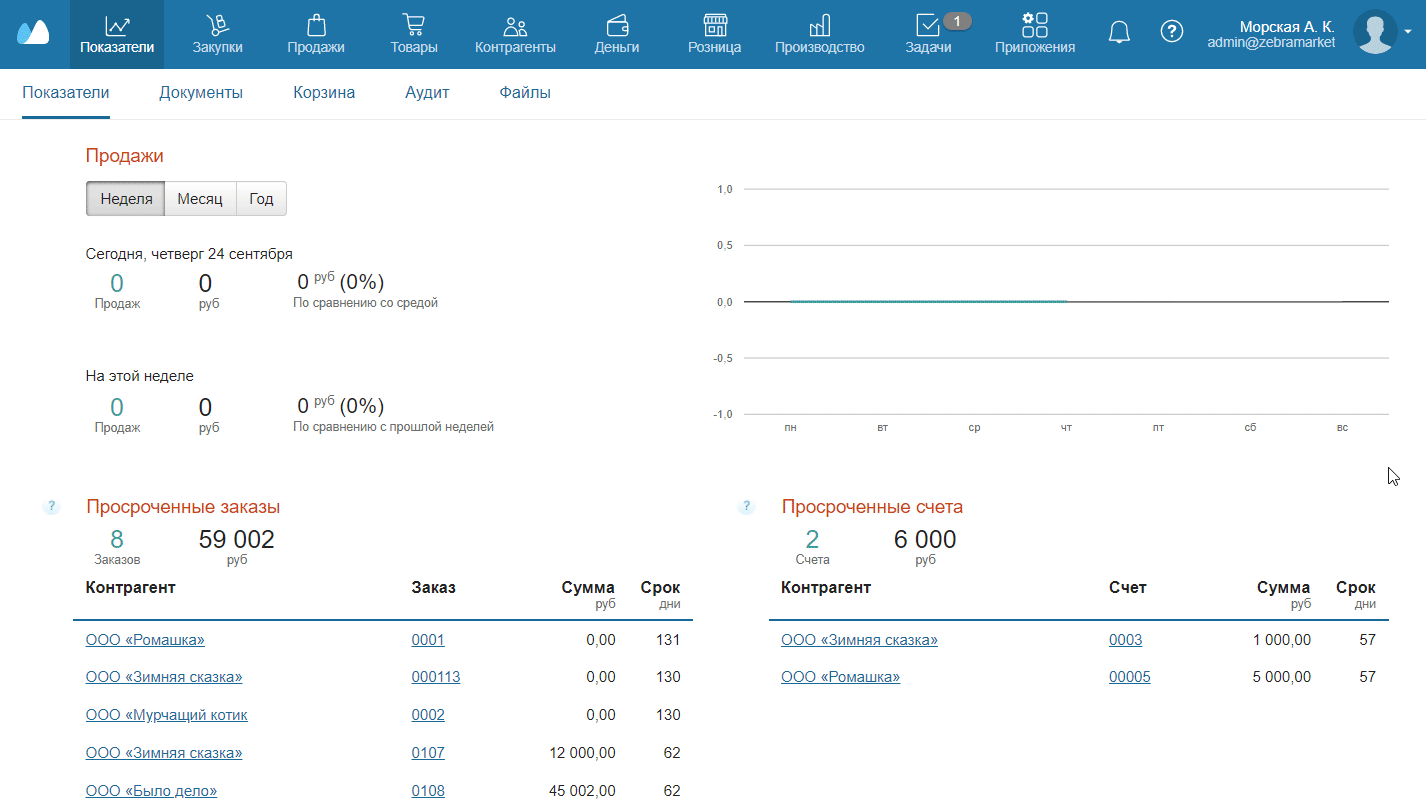Click the help hint beside Просроченные счета
Image resolution: width=1426 pixels, height=811 pixels.
point(746,507)
